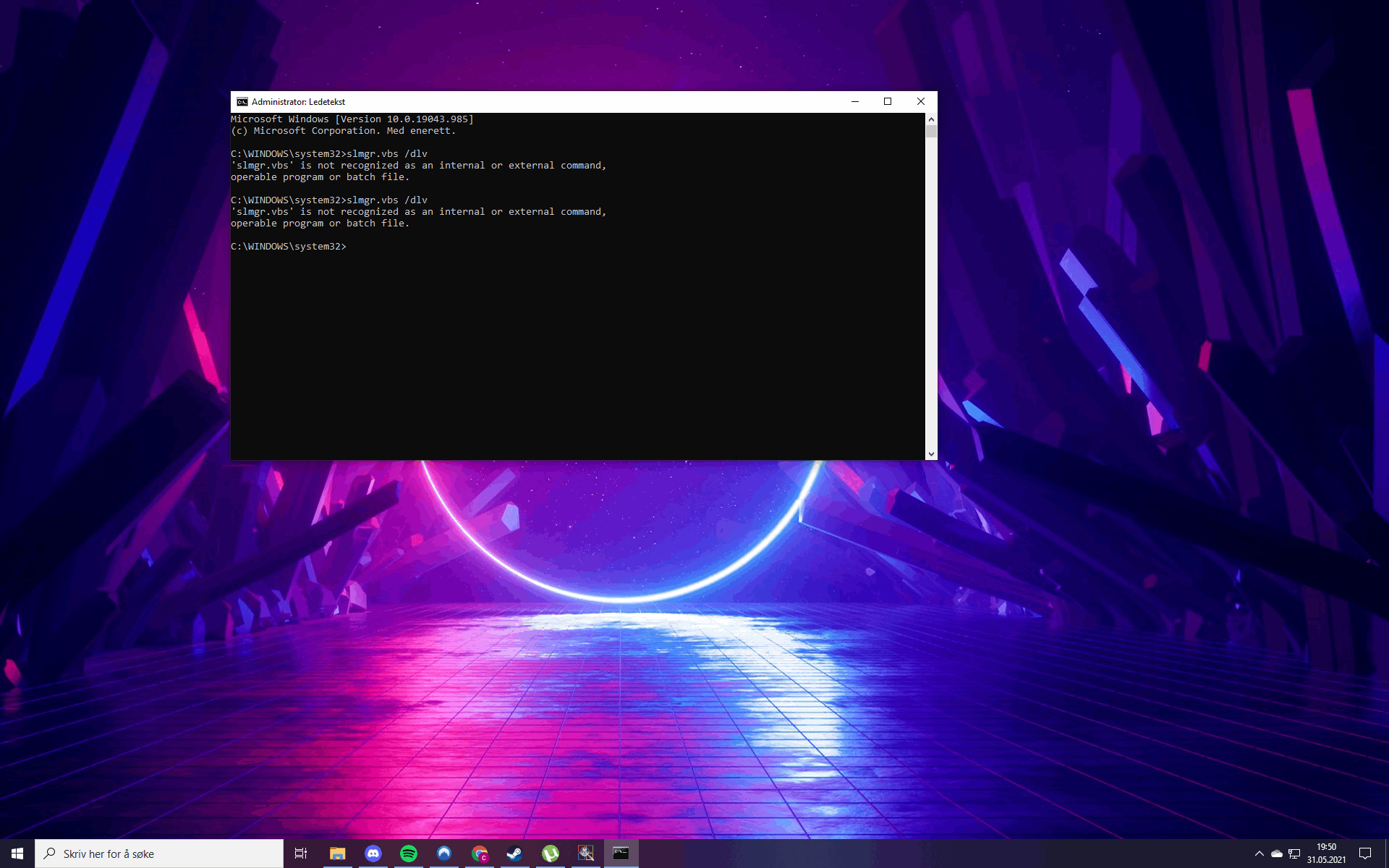Open uTorrent from the taskbar
This screenshot has height=868, width=1389.
coord(550,854)
